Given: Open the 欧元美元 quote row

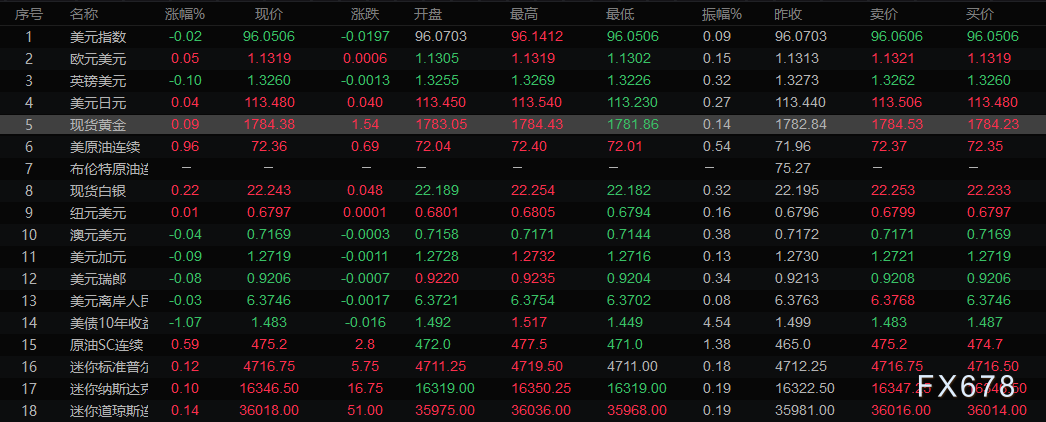Looking at the screenshot, I should (98, 58).
